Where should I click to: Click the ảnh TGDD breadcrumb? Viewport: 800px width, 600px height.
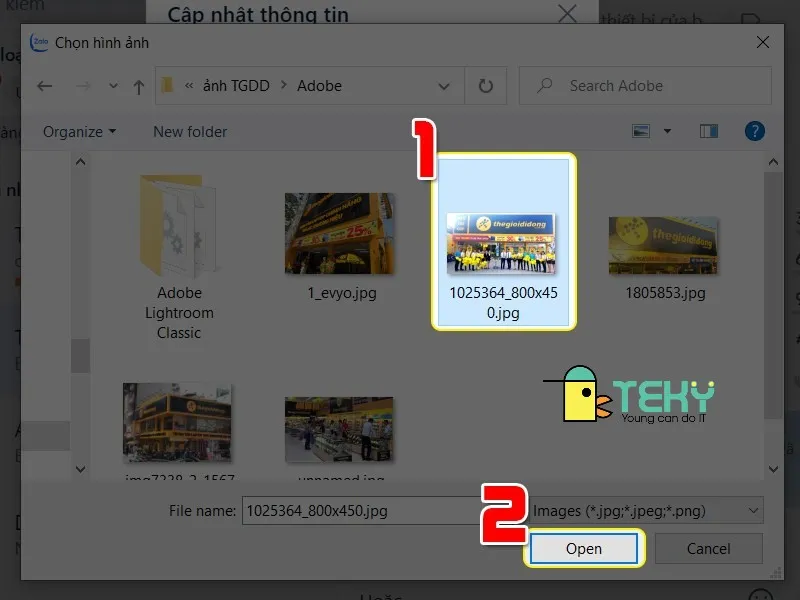click(x=237, y=86)
